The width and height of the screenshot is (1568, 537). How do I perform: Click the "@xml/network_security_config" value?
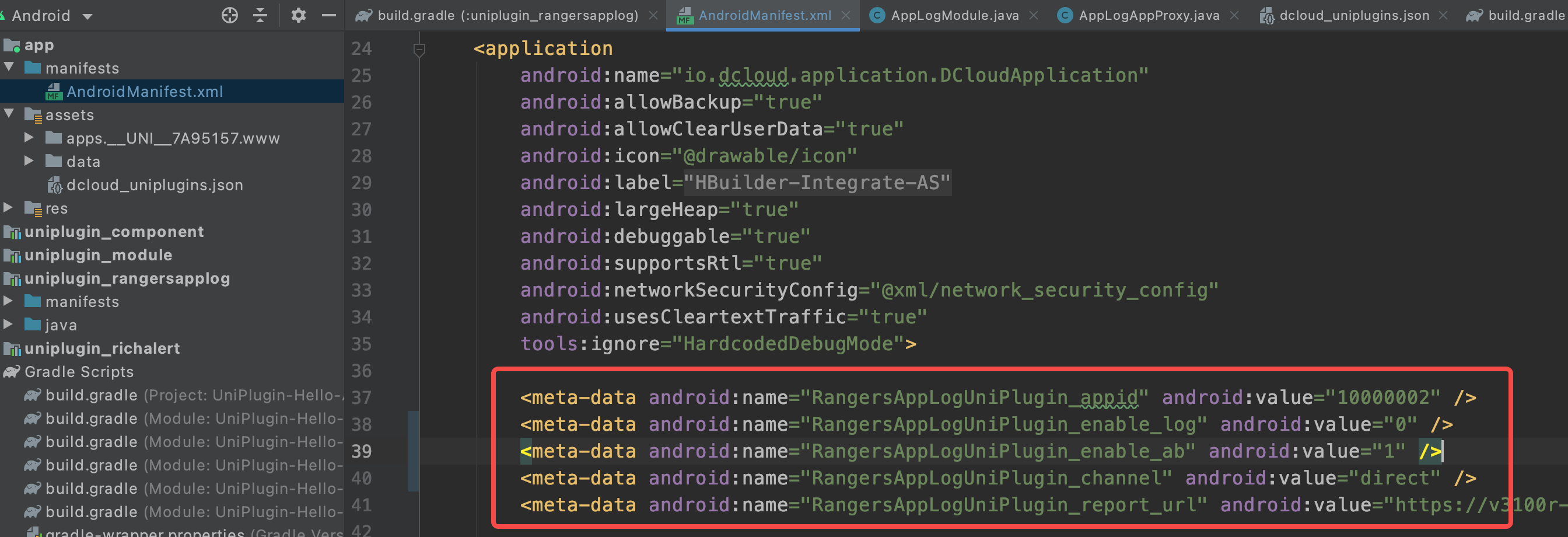(x=1044, y=290)
